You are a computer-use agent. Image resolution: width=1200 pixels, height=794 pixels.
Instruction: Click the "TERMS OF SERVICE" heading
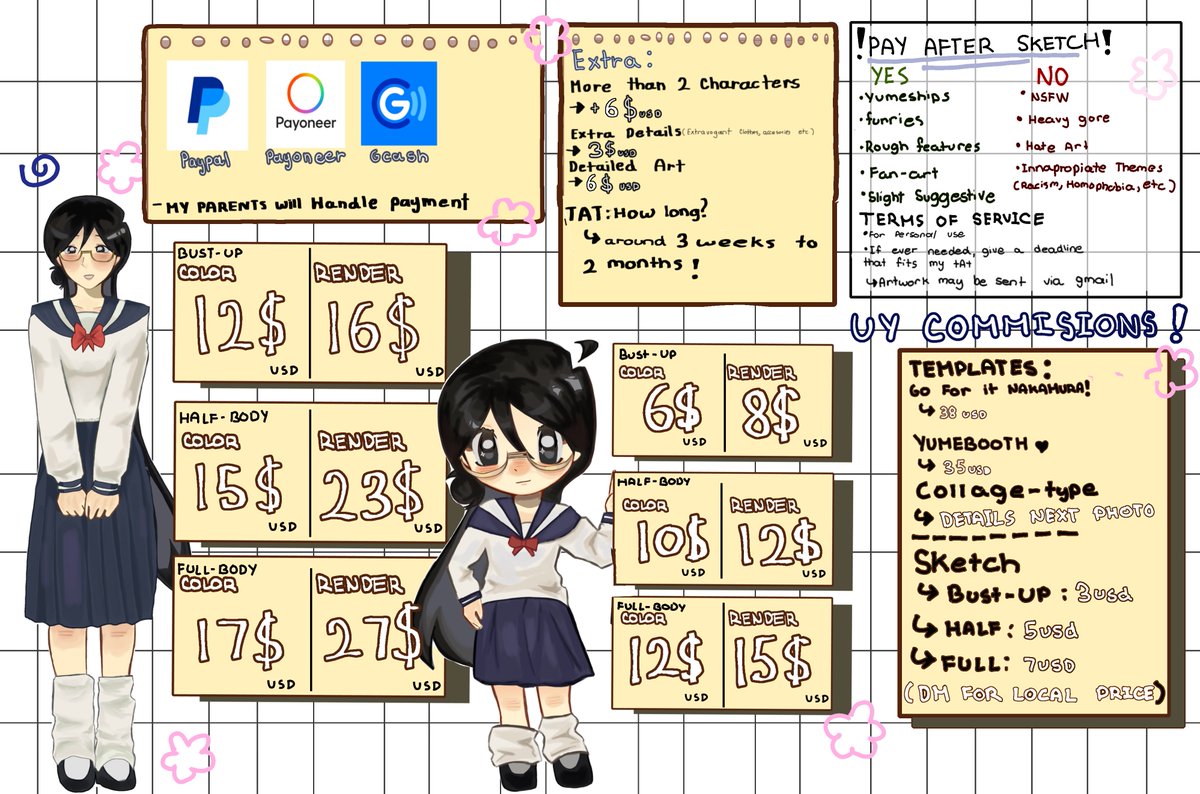(x=952, y=219)
